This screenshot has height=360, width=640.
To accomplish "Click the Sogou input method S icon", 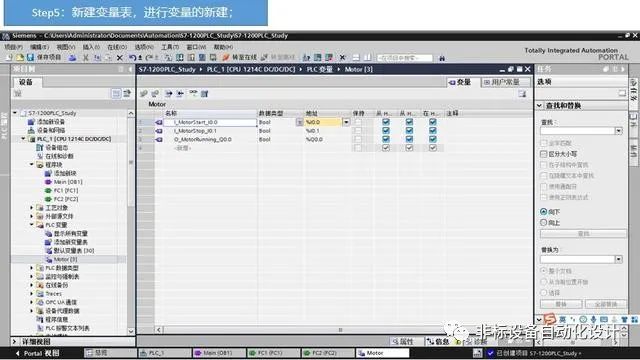I will 550,319.
